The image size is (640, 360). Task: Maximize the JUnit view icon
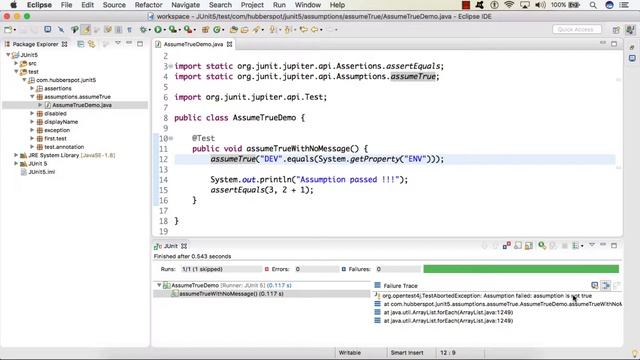click(x=614, y=245)
